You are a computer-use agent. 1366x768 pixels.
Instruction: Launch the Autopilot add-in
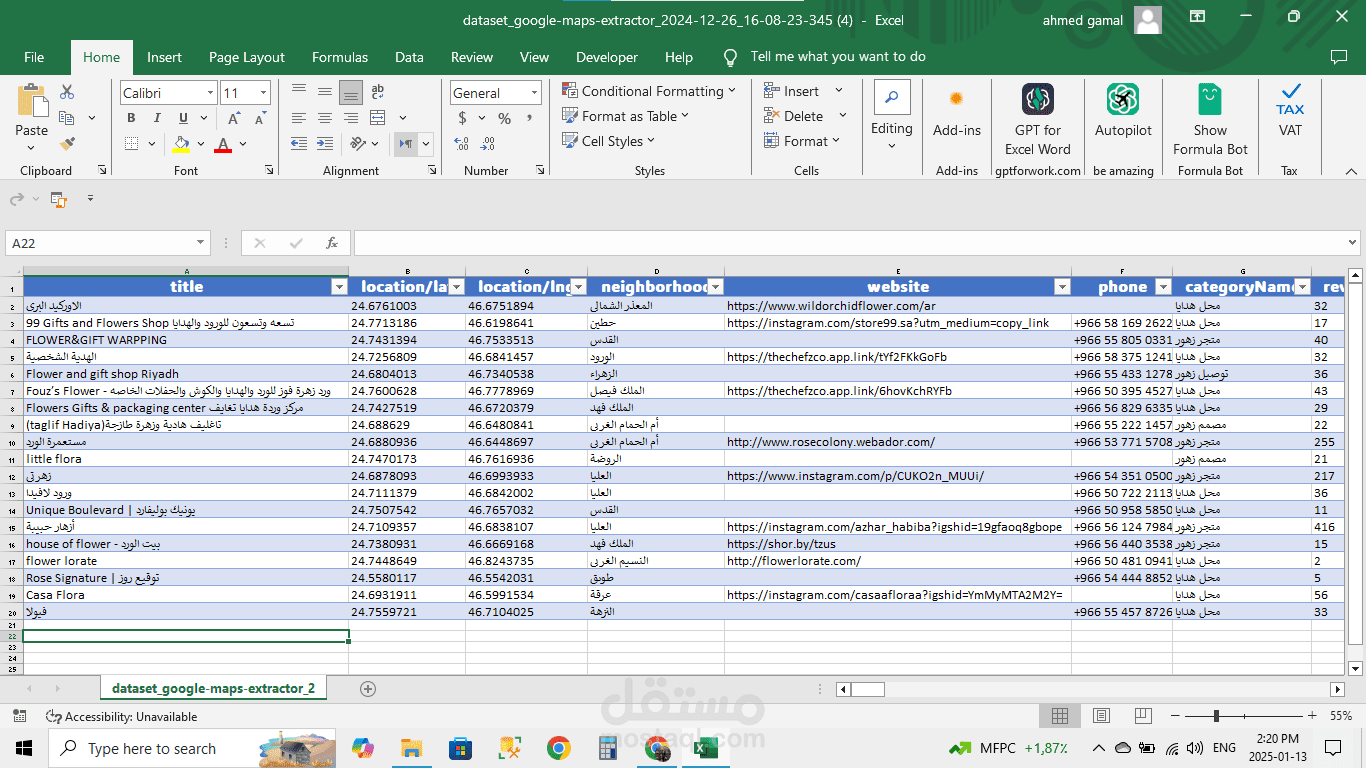pyautogui.click(x=1123, y=112)
